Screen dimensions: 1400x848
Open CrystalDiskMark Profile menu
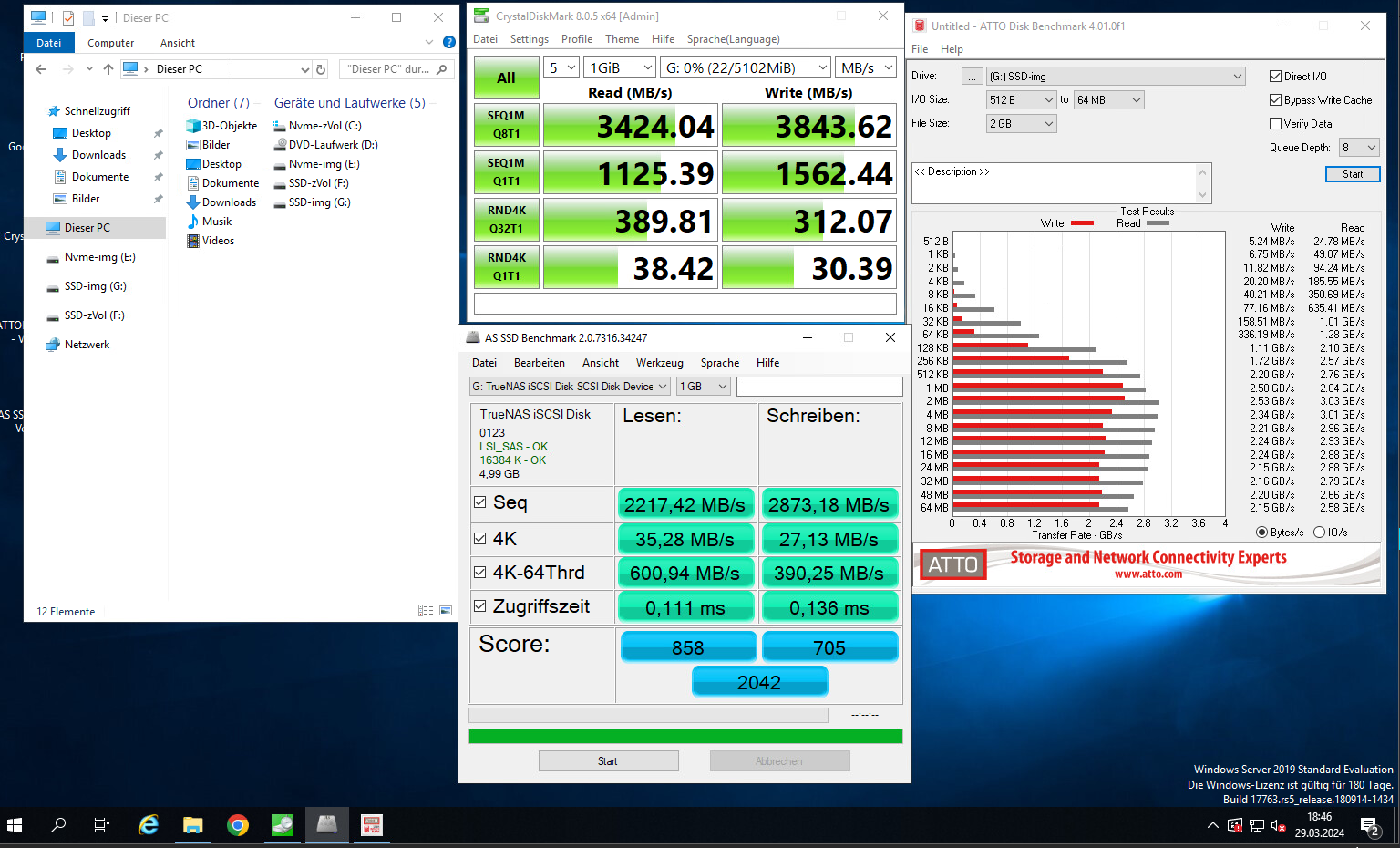coord(577,39)
